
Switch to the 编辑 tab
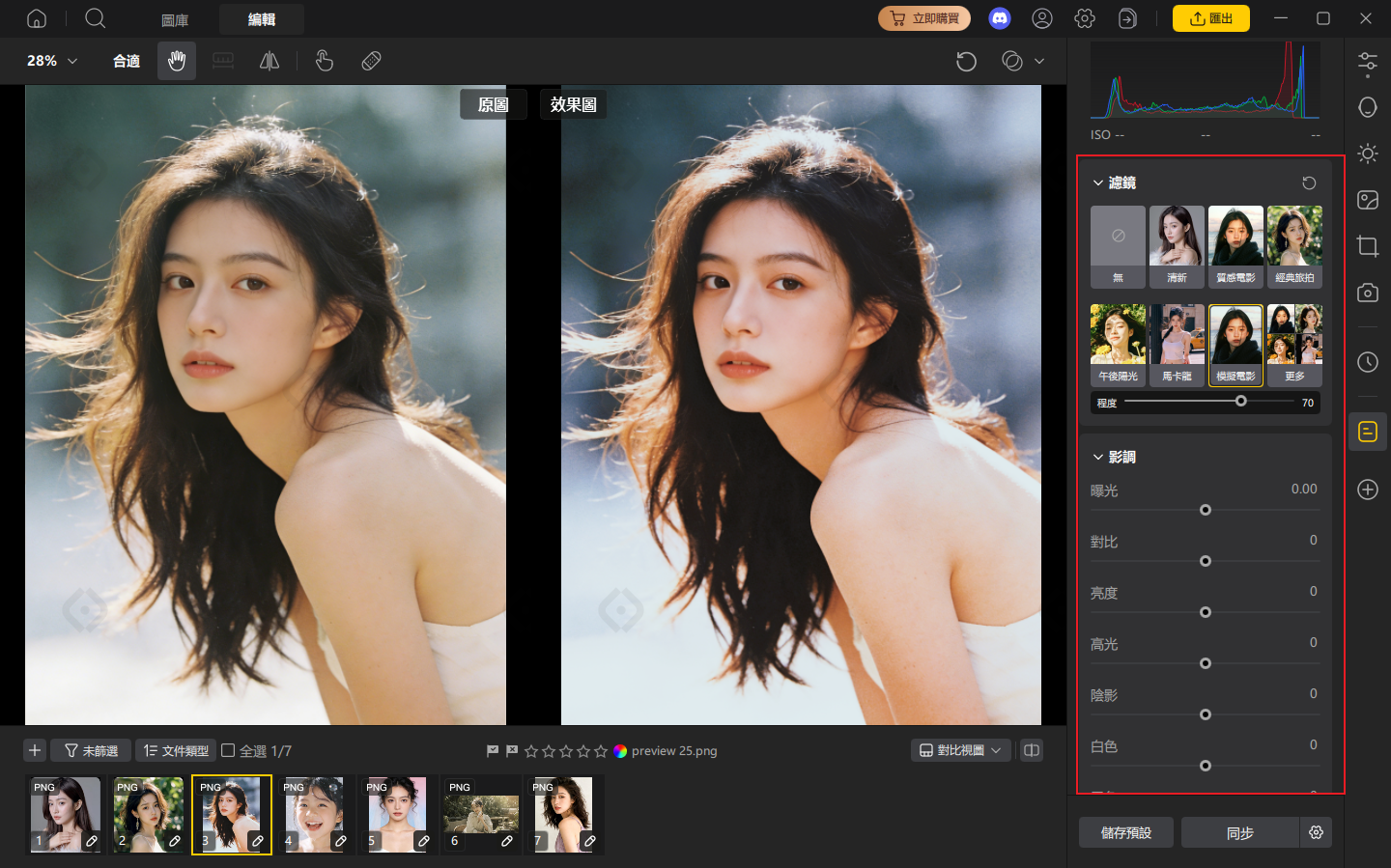[x=262, y=19]
